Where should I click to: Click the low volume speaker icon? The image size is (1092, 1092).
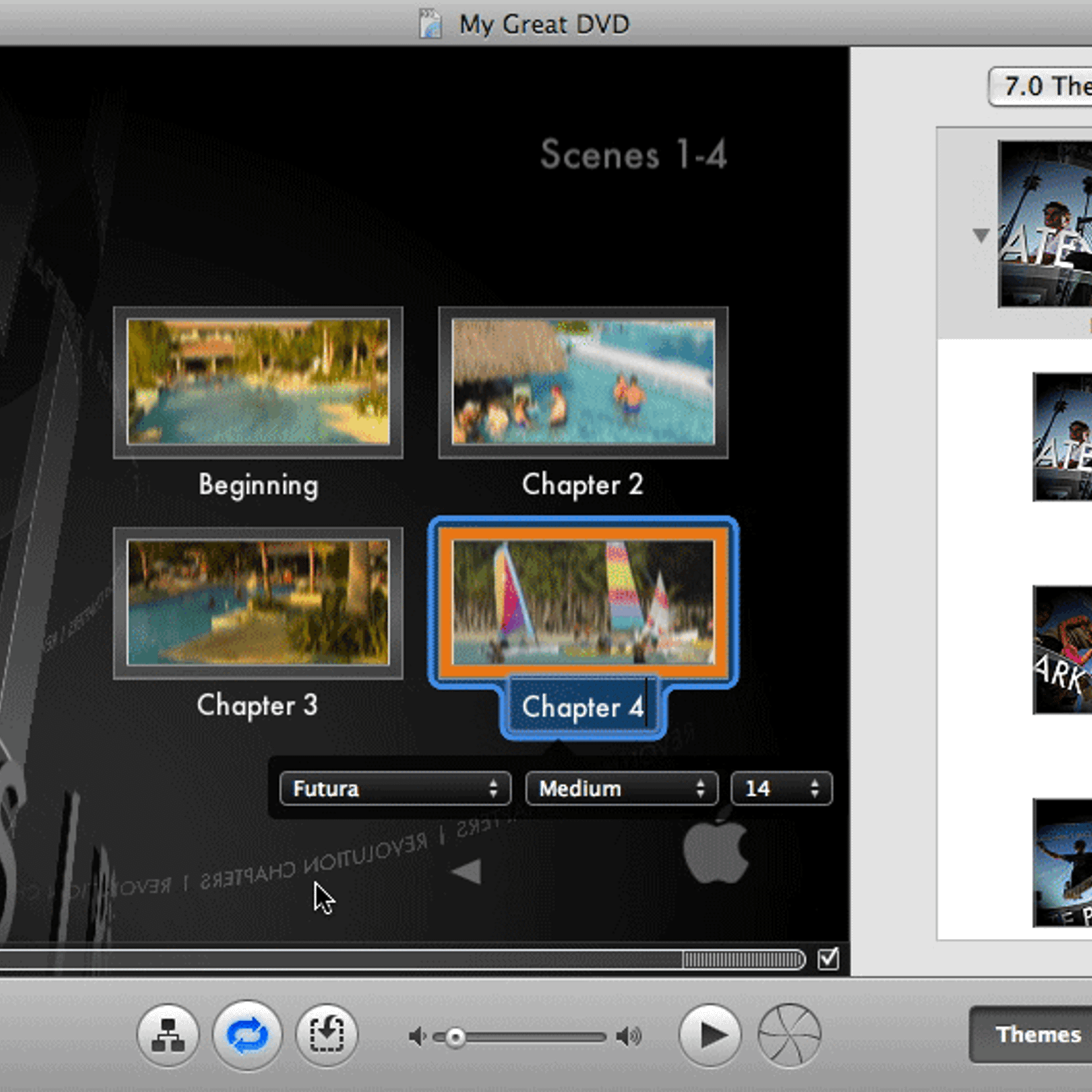[x=416, y=1037]
